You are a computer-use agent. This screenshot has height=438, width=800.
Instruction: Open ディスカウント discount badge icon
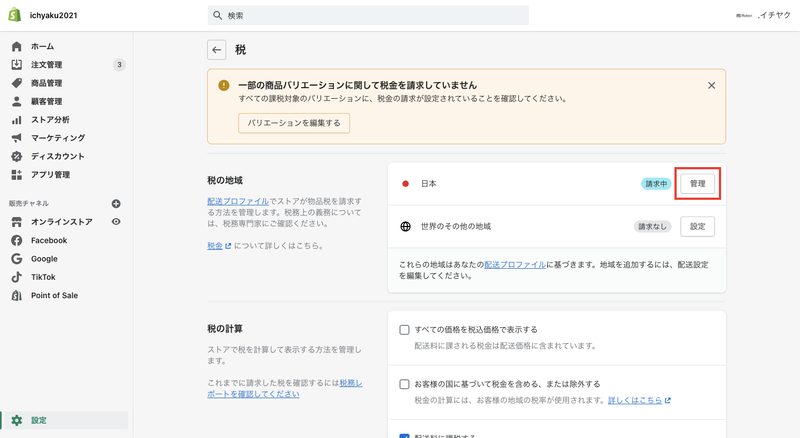[17, 156]
